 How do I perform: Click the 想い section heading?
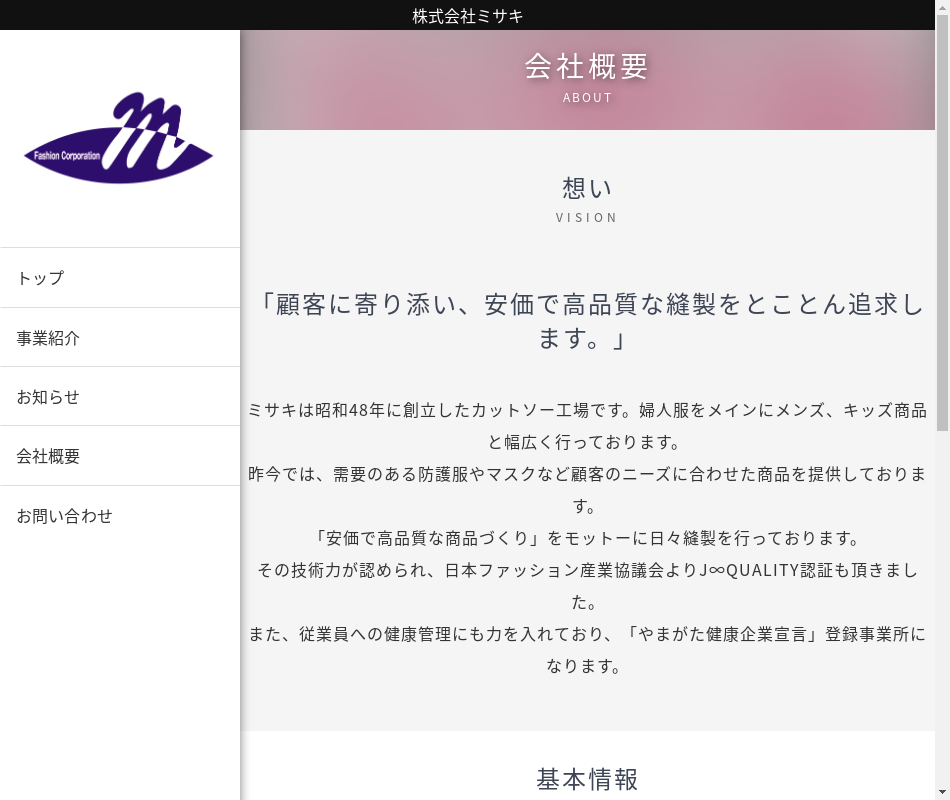point(587,188)
